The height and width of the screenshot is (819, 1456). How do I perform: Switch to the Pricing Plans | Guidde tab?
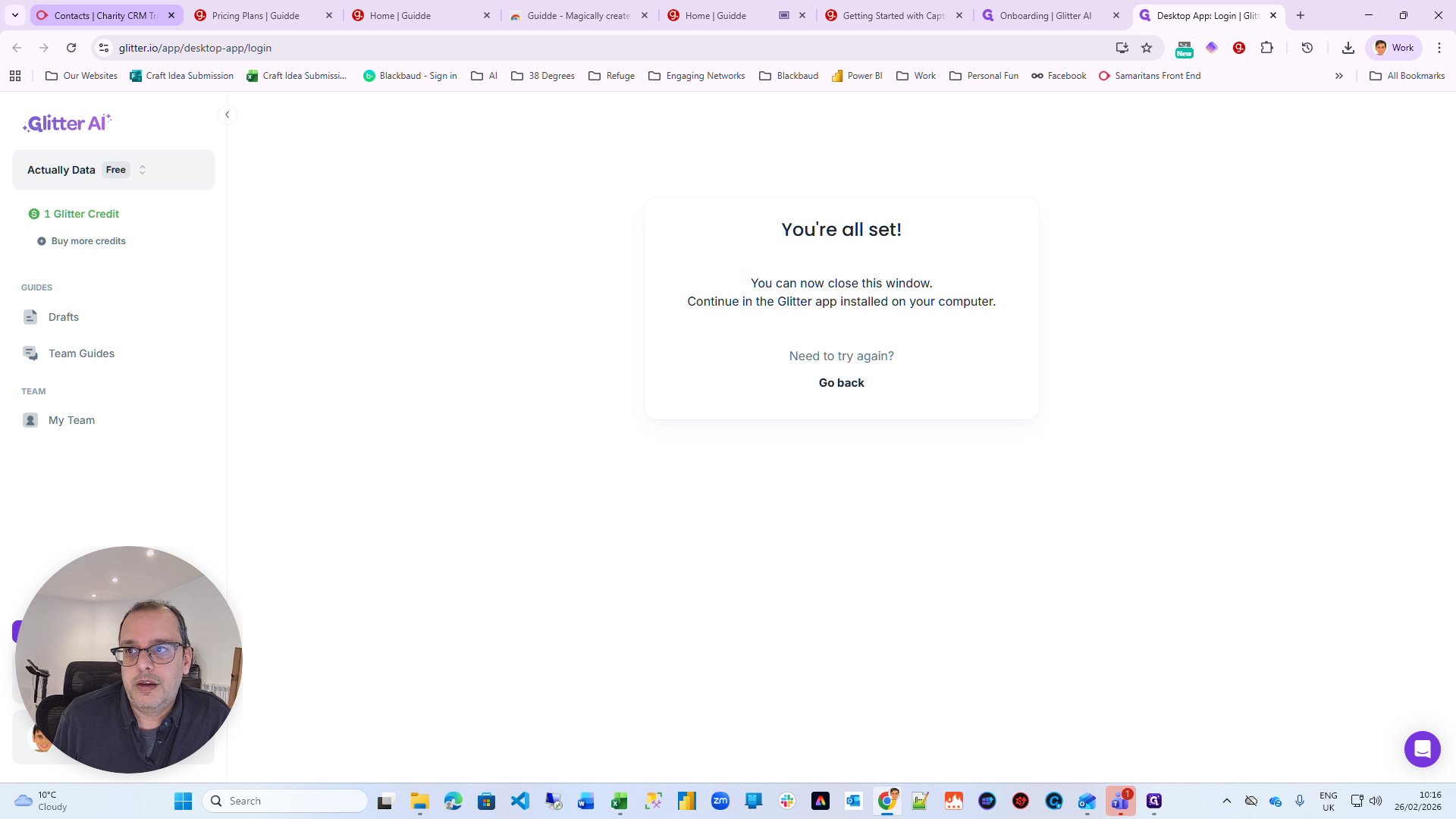pos(256,15)
